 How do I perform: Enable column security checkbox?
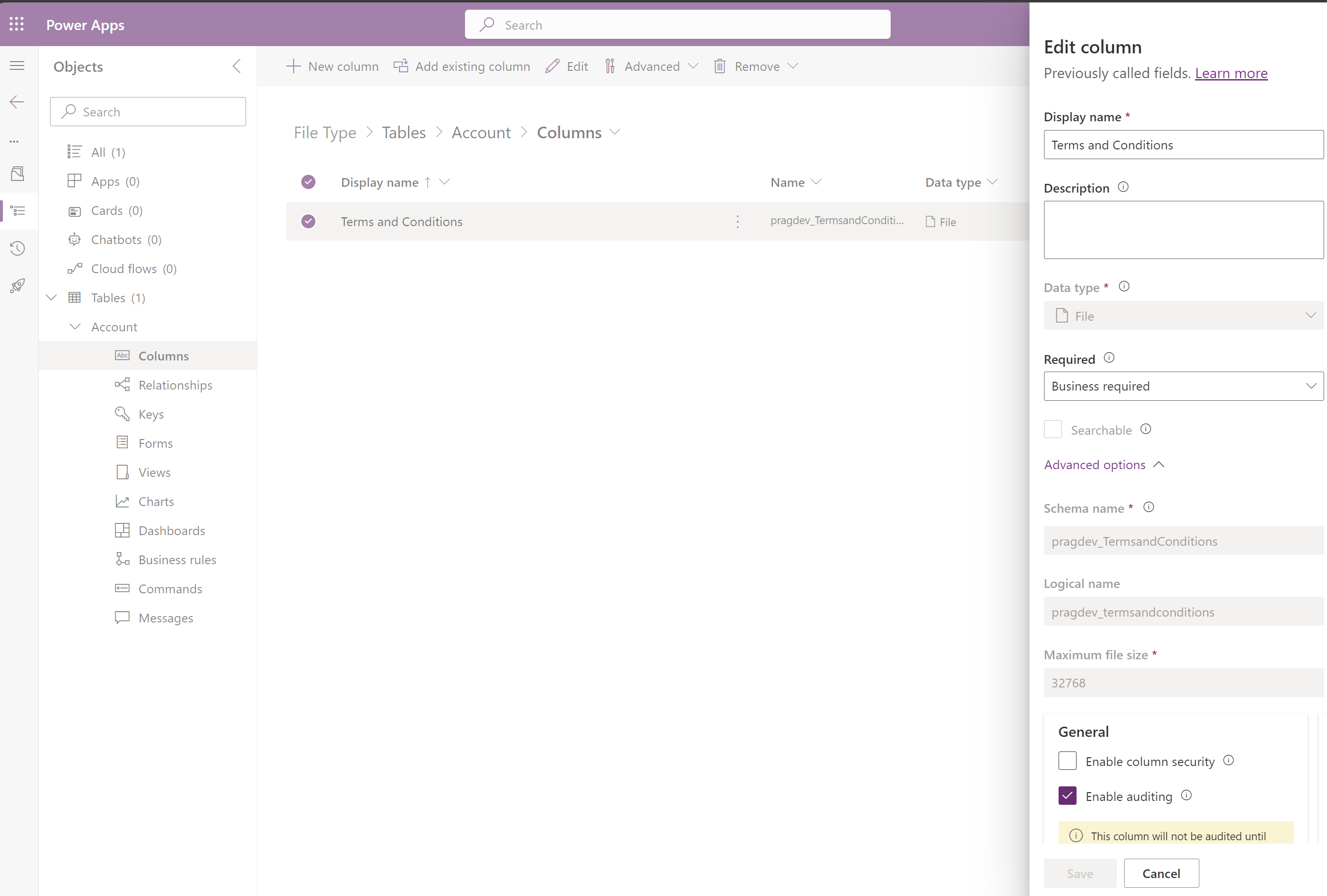1067,761
